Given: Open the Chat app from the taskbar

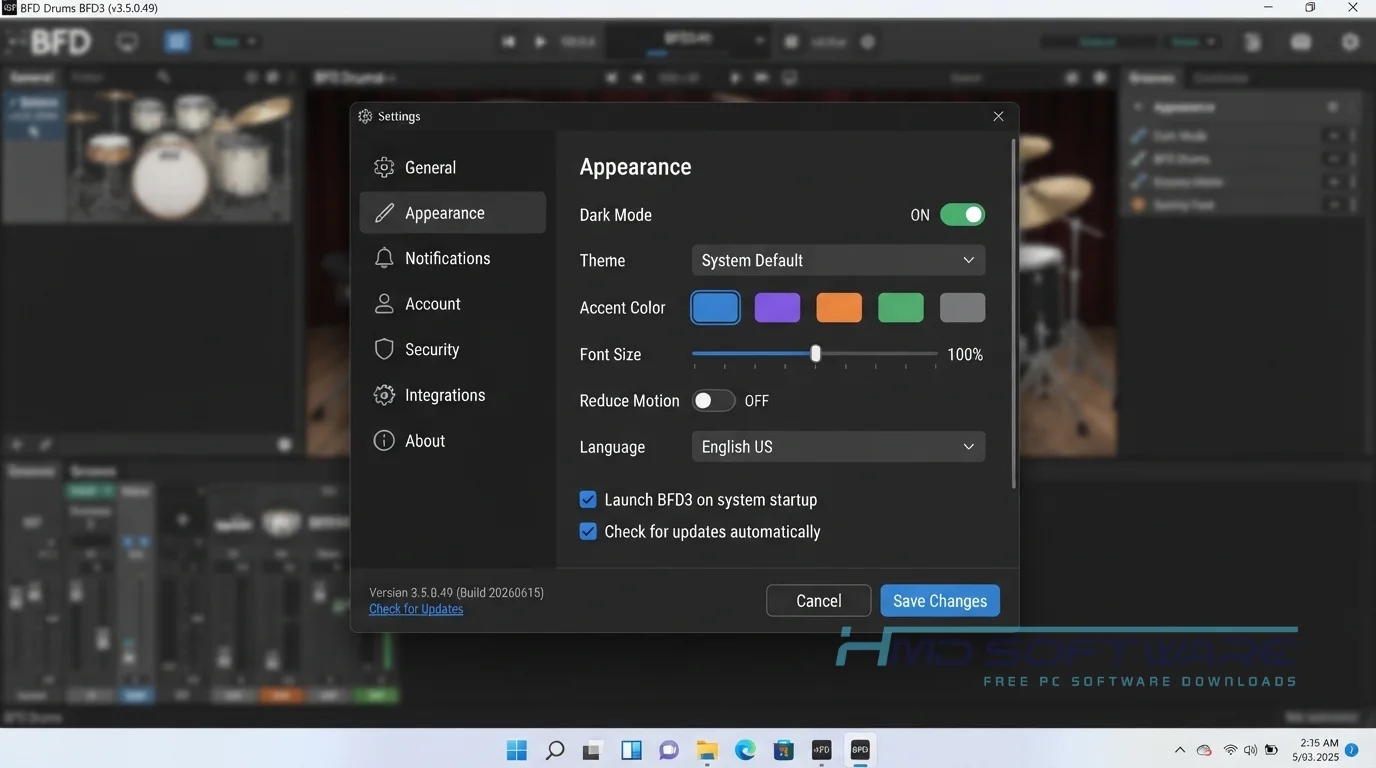Looking at the screenshot, I should [x=669, y=750].
